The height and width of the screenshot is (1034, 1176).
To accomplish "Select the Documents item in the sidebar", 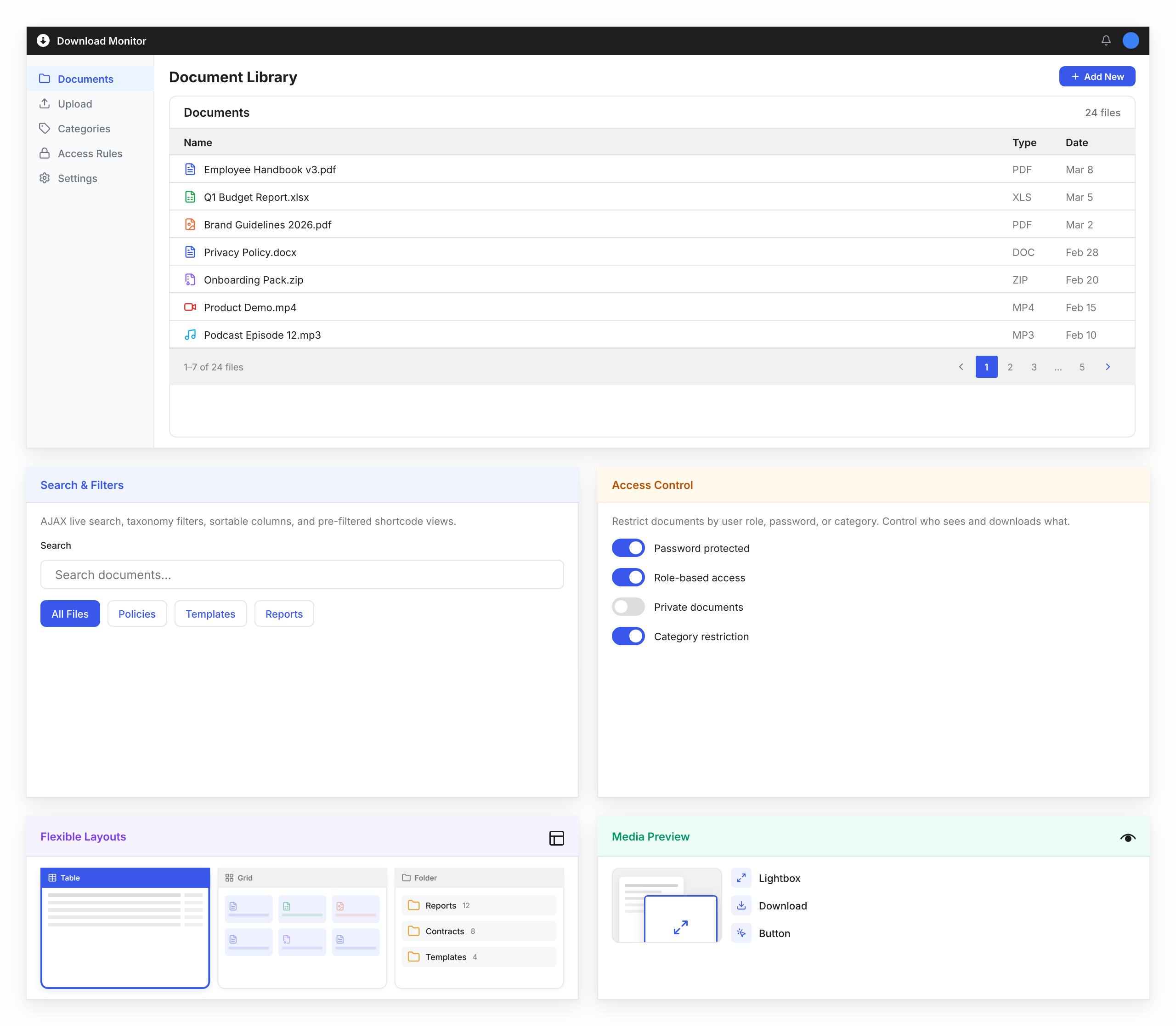I will 85,79.
